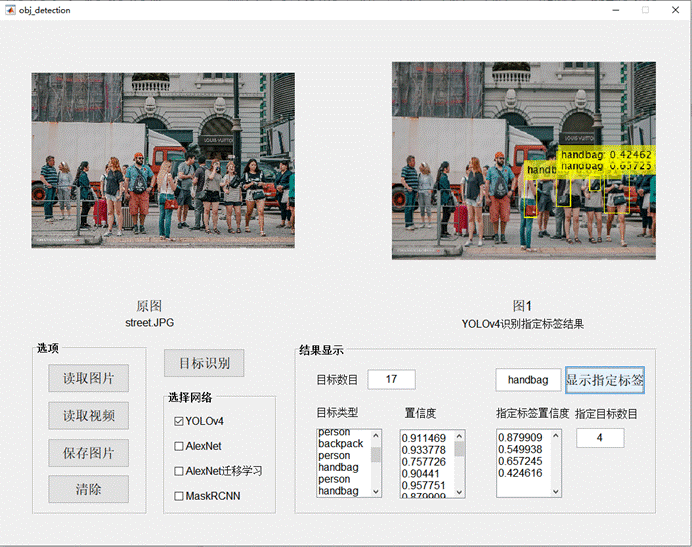
Task: Click the scrollbar thumb of the 目标类型 list
Action: (376, 454)
